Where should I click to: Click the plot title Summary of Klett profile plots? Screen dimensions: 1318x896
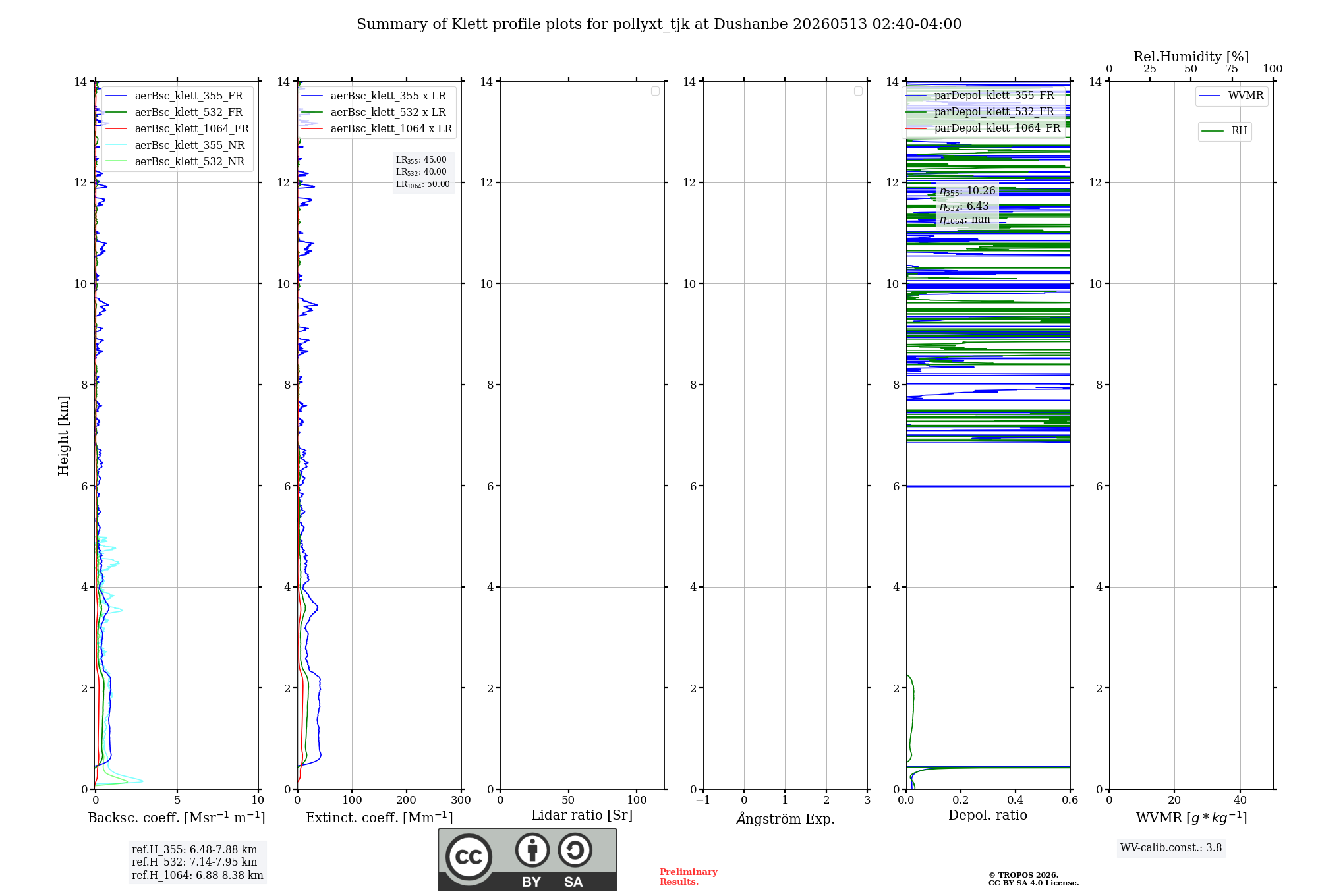click(659, 24)
